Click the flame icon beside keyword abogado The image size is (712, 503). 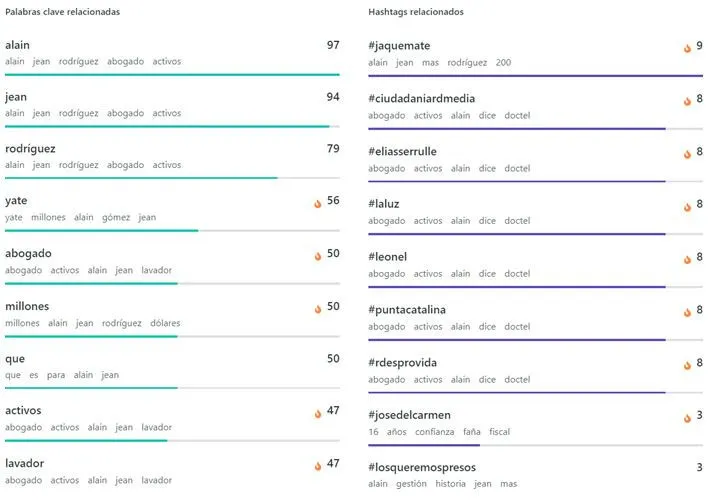tap(317, 255)
